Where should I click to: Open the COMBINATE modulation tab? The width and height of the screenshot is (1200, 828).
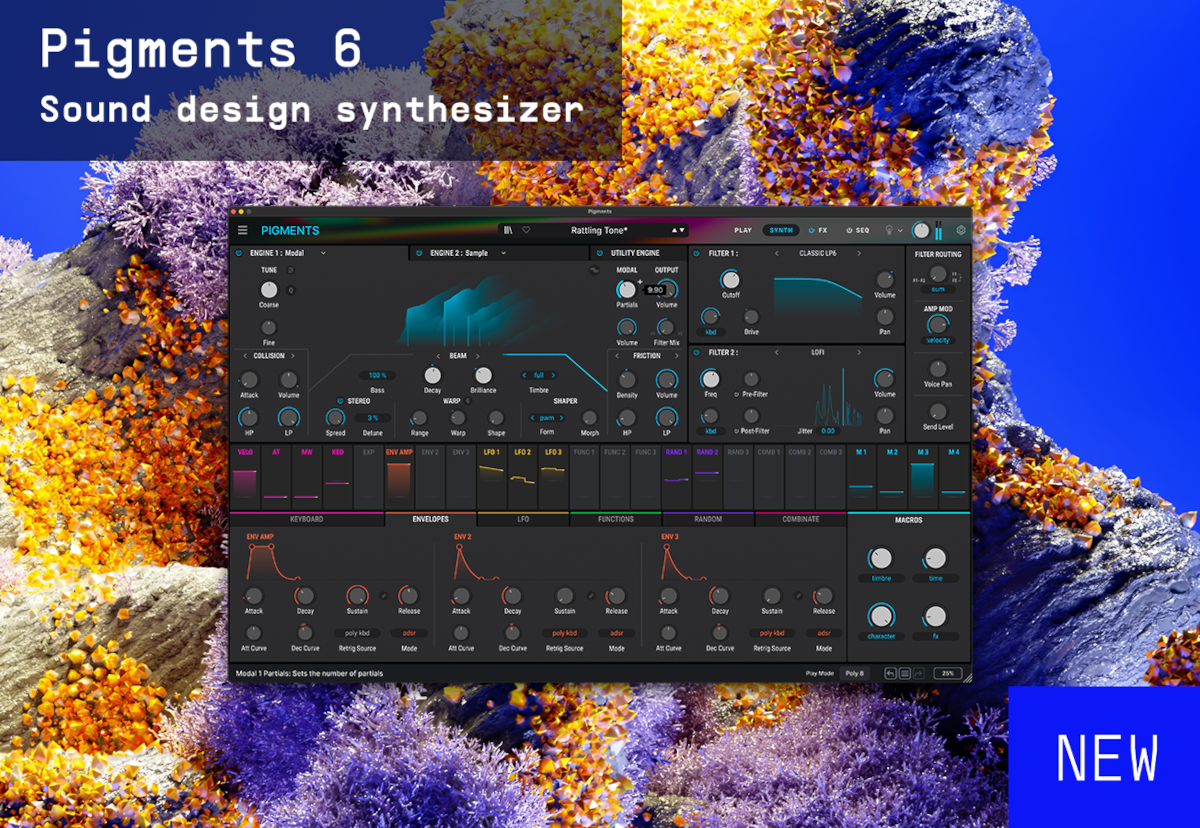[801, 519]
